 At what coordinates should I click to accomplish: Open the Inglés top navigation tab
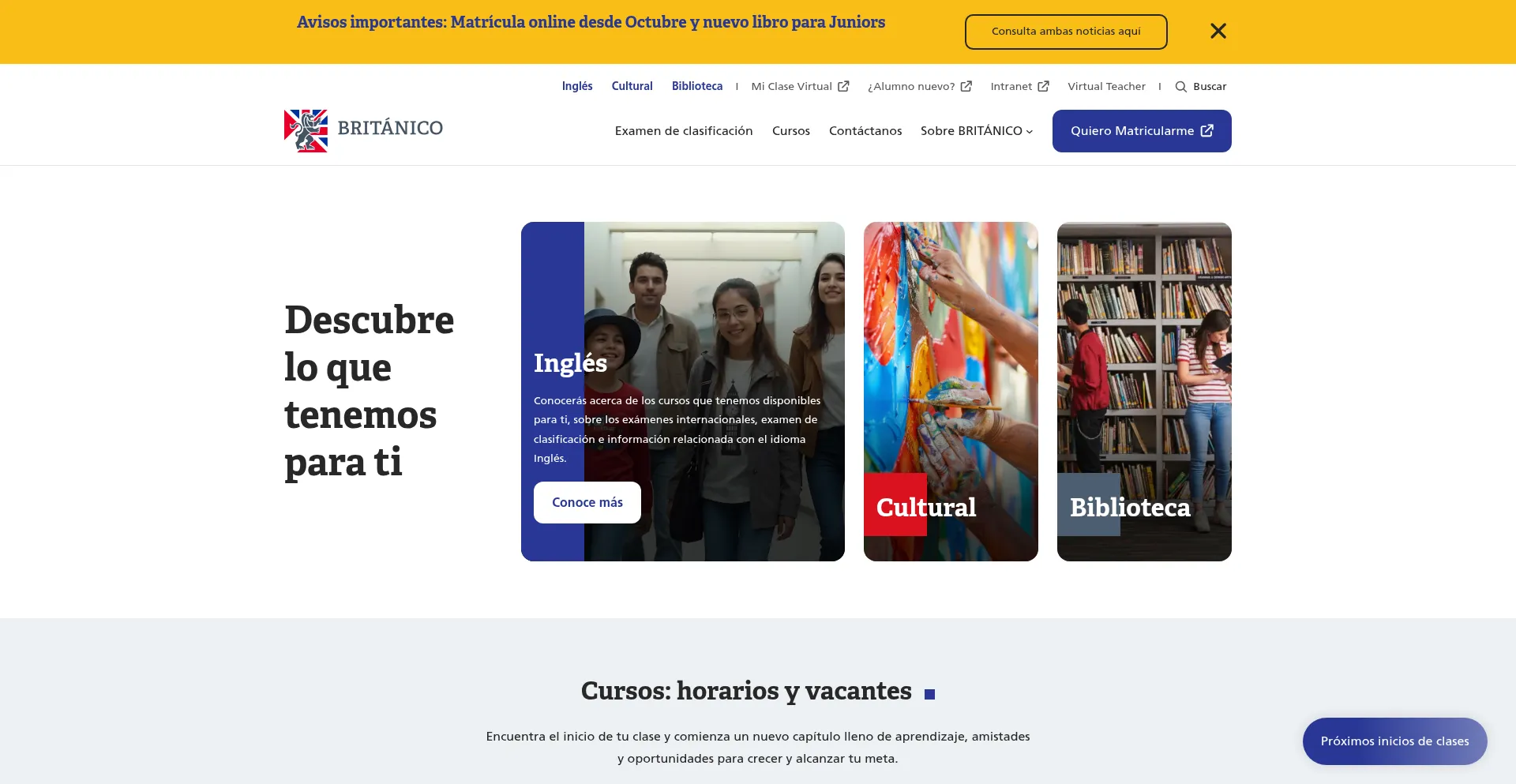coord(577,87)
